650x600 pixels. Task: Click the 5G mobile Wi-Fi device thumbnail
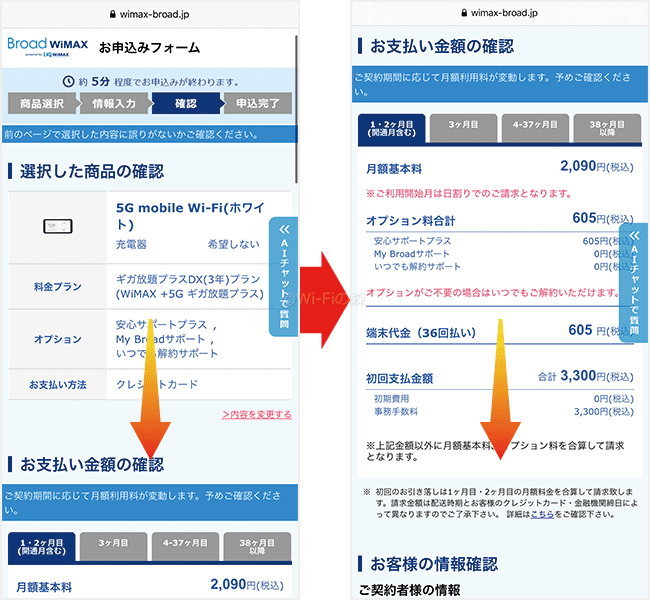(x=58, y=226)
